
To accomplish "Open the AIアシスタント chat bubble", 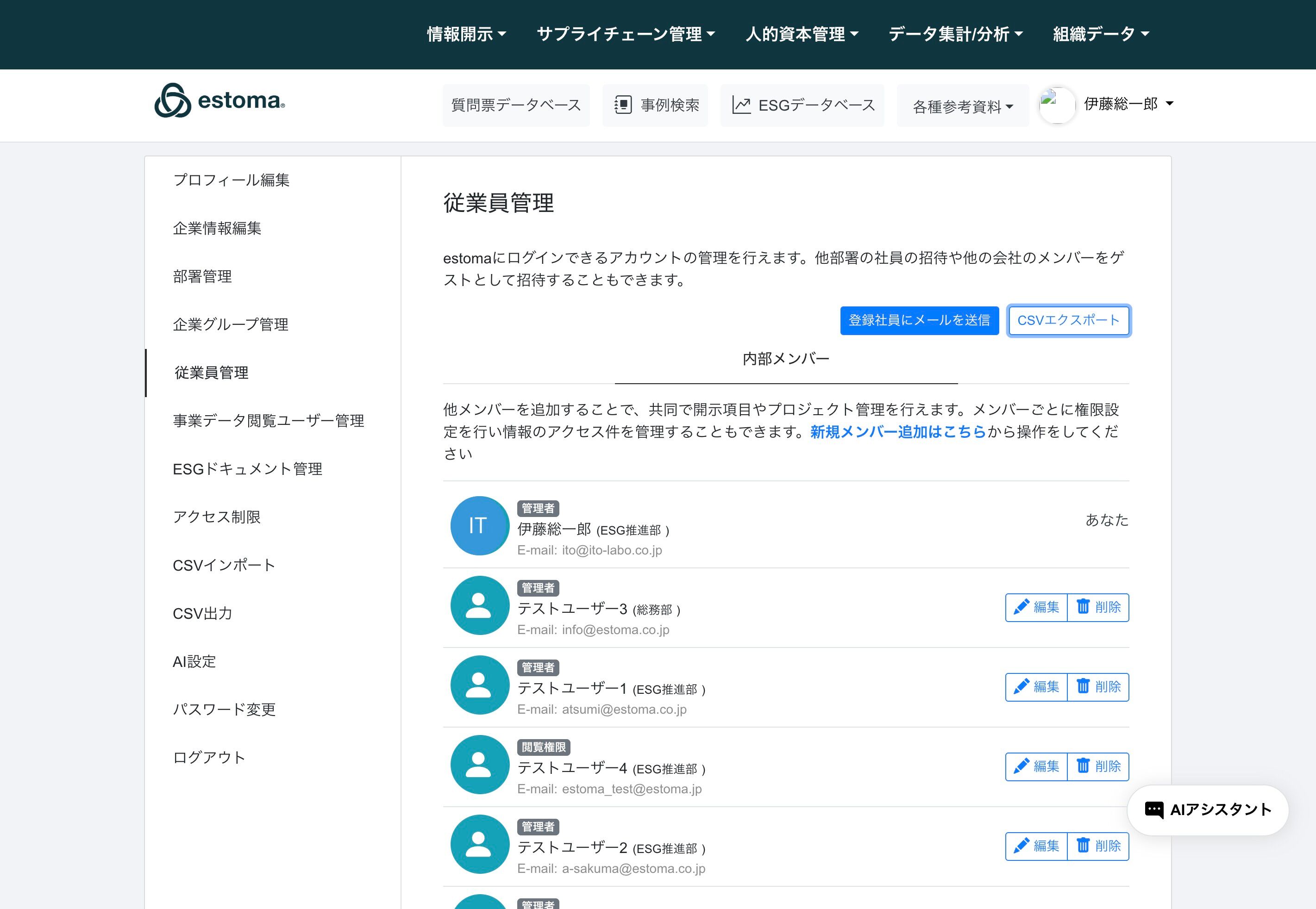I will pos(1208,809).
